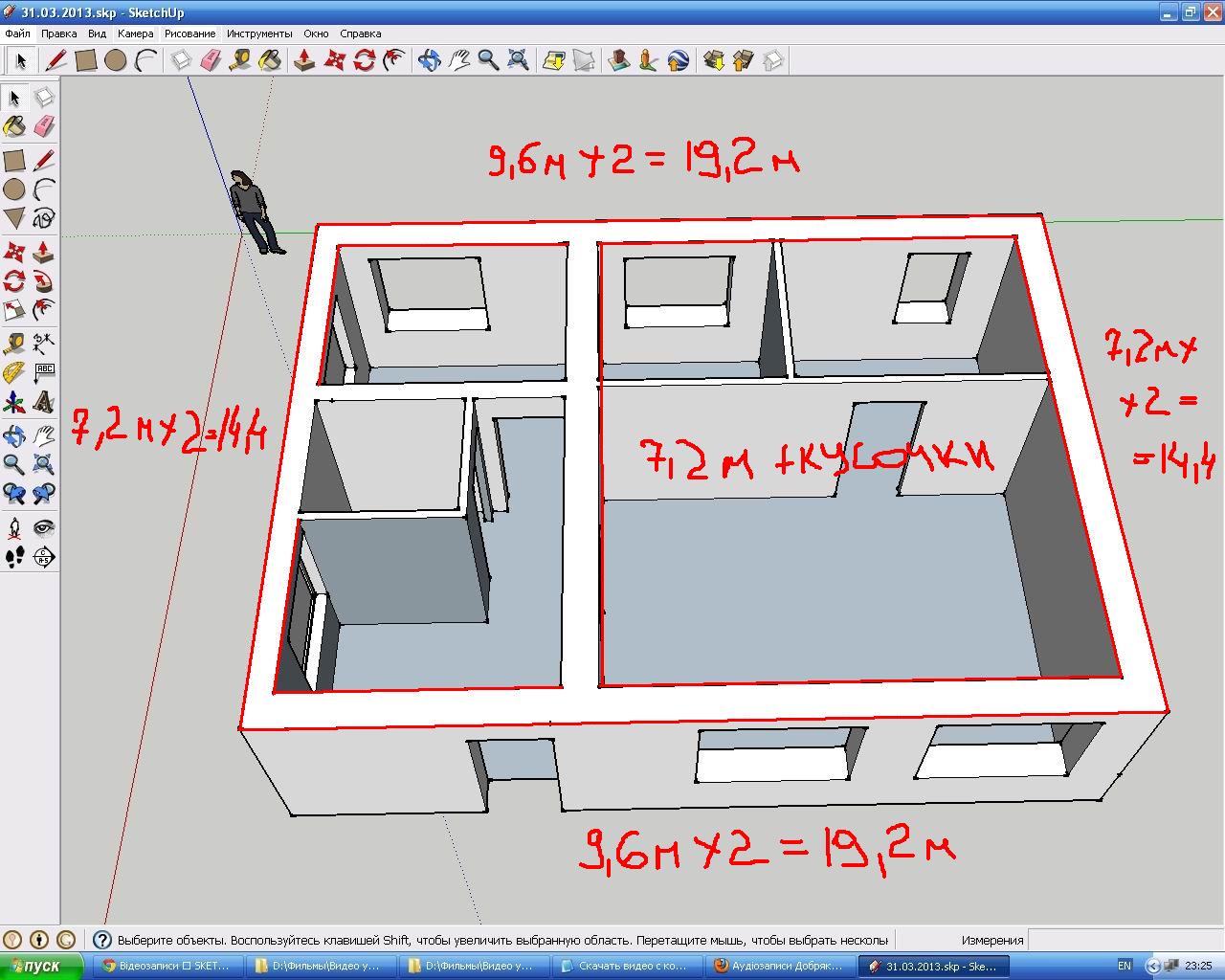Open the Справка menu
Screen dimensions: 1225x980
coord(360,33)
